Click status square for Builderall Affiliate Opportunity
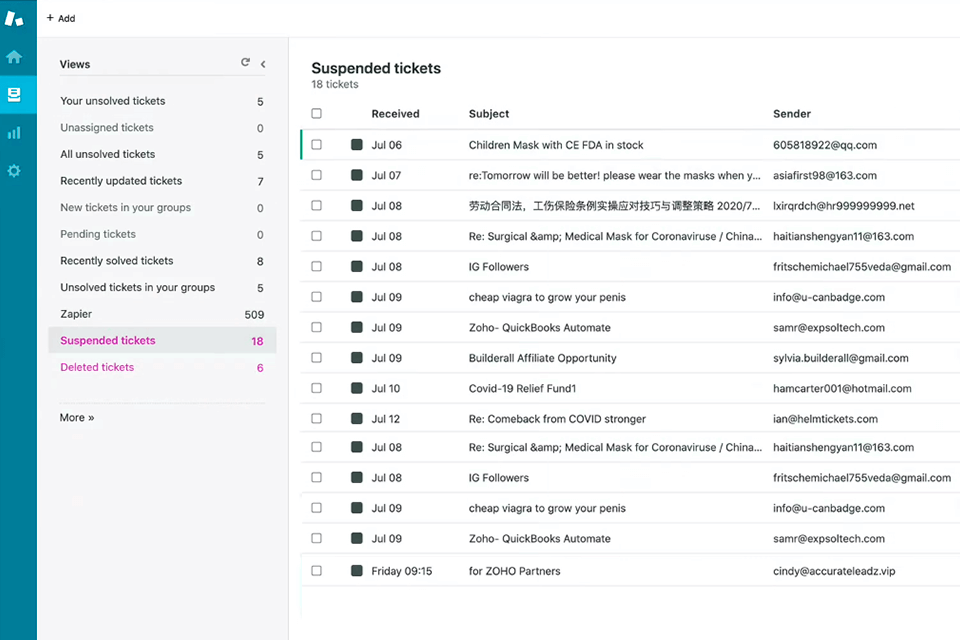 point(356,358)
